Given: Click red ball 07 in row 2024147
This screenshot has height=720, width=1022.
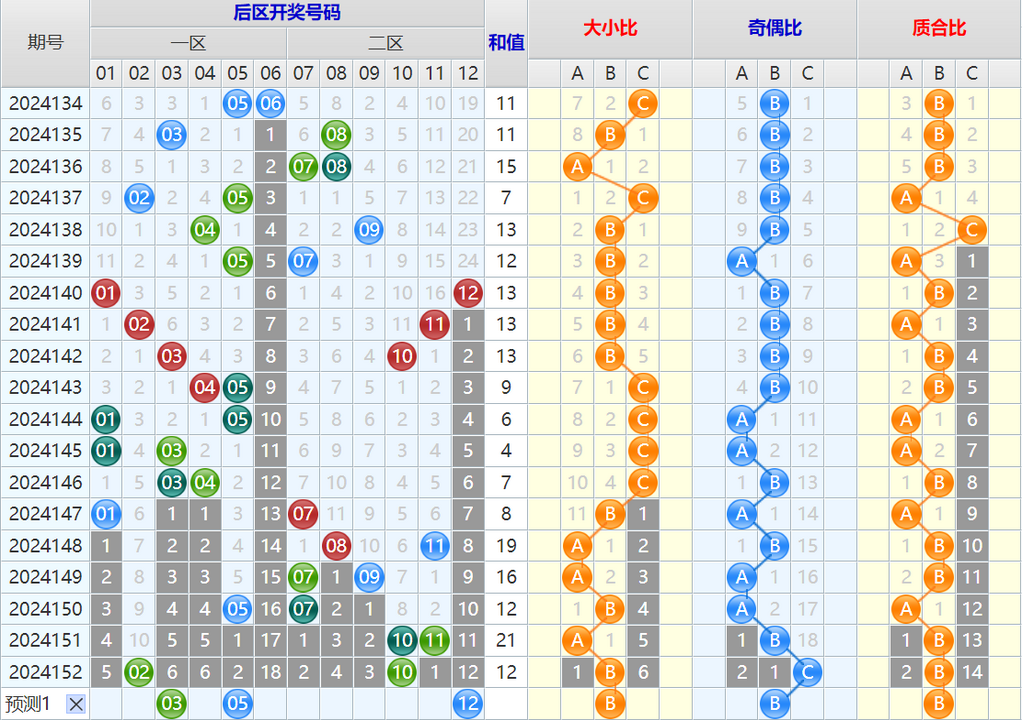Looking at the screenshot, I should 304,514.
